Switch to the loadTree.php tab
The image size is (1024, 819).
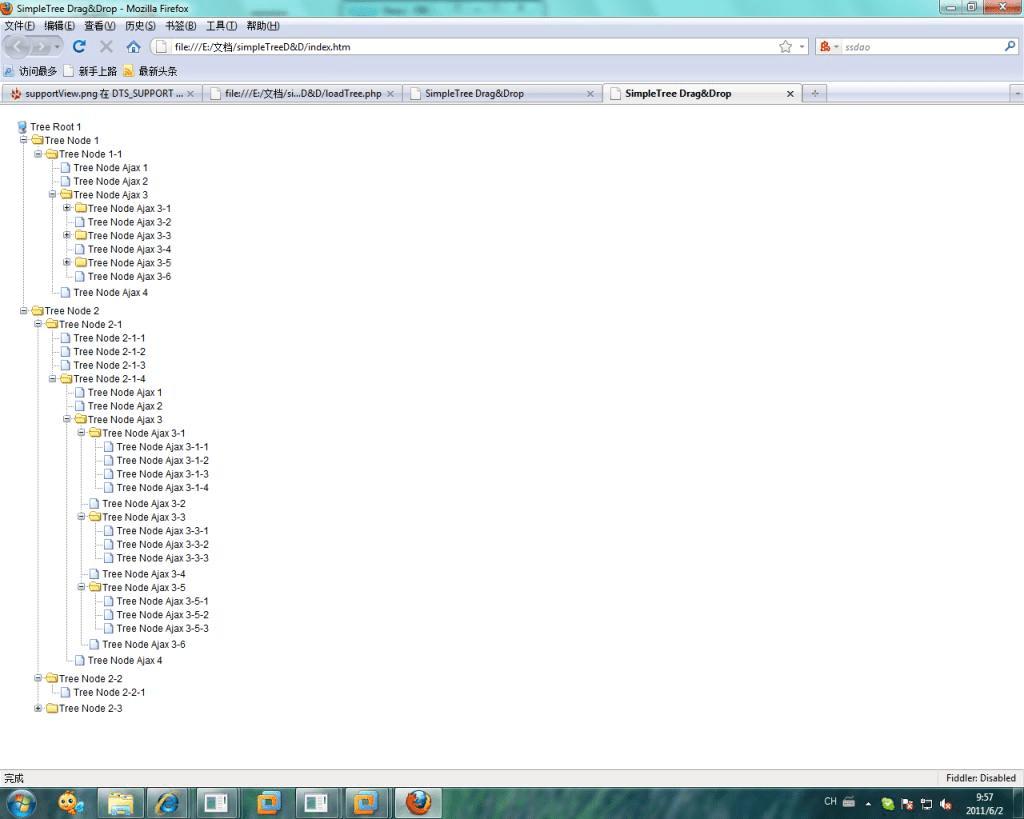pyautogui.click(x=302, y=93)
